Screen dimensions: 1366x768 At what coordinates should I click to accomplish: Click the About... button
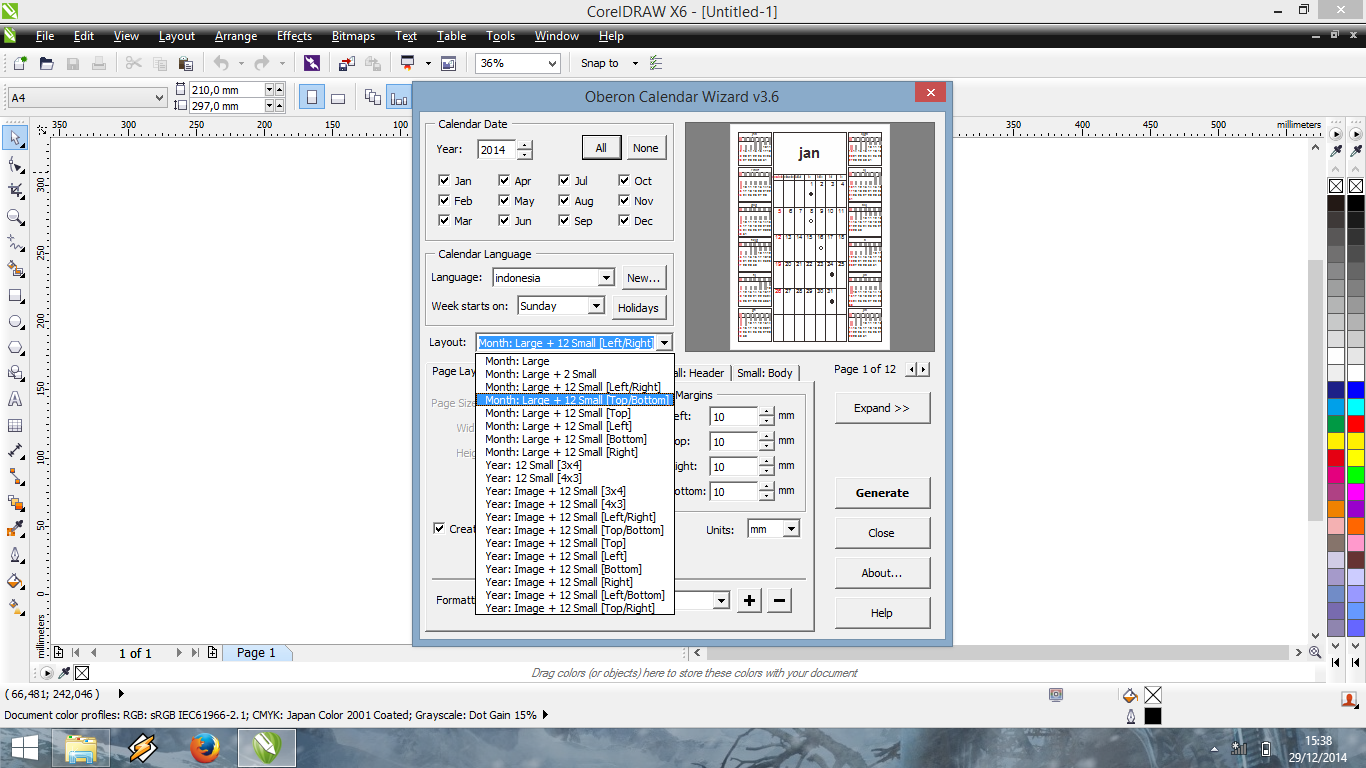coord(882,573)
